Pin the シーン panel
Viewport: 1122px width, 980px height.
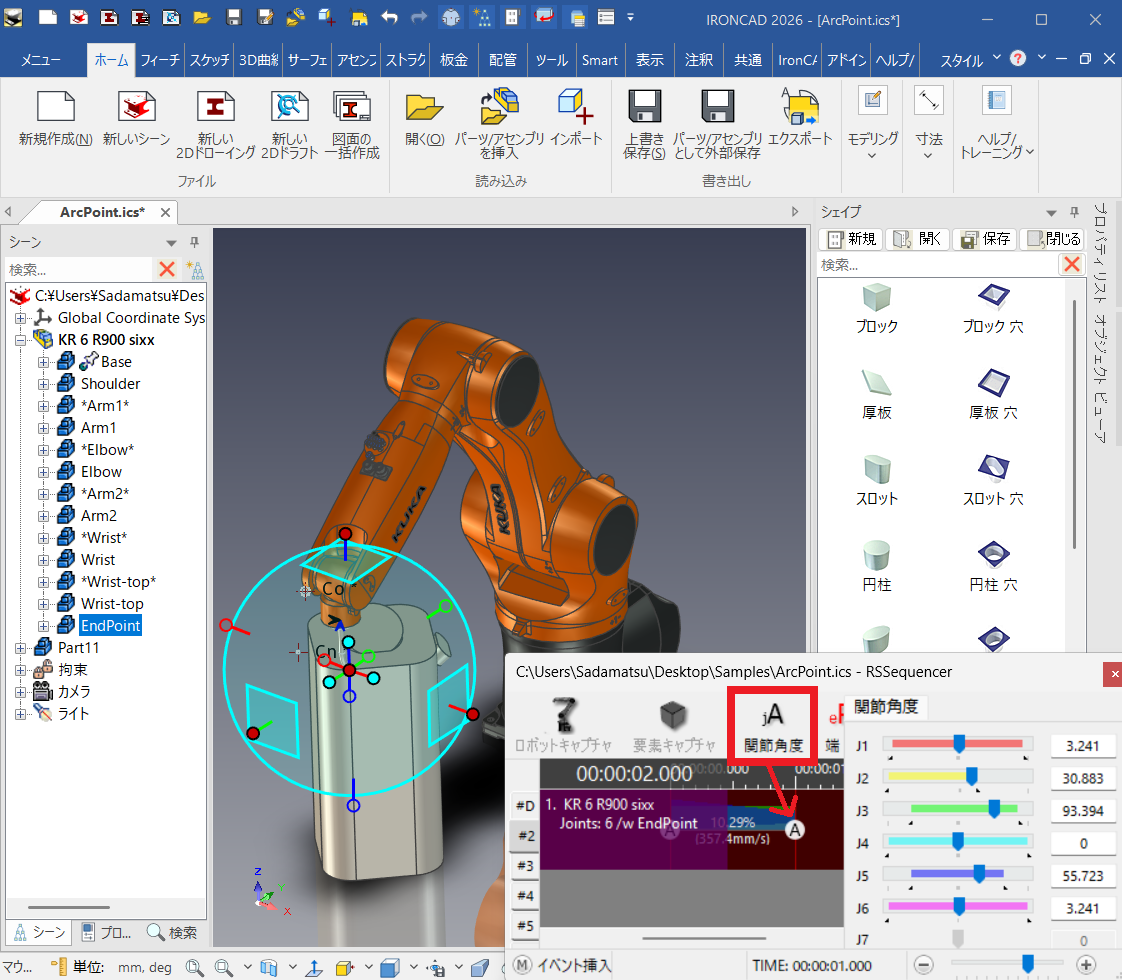194,242
